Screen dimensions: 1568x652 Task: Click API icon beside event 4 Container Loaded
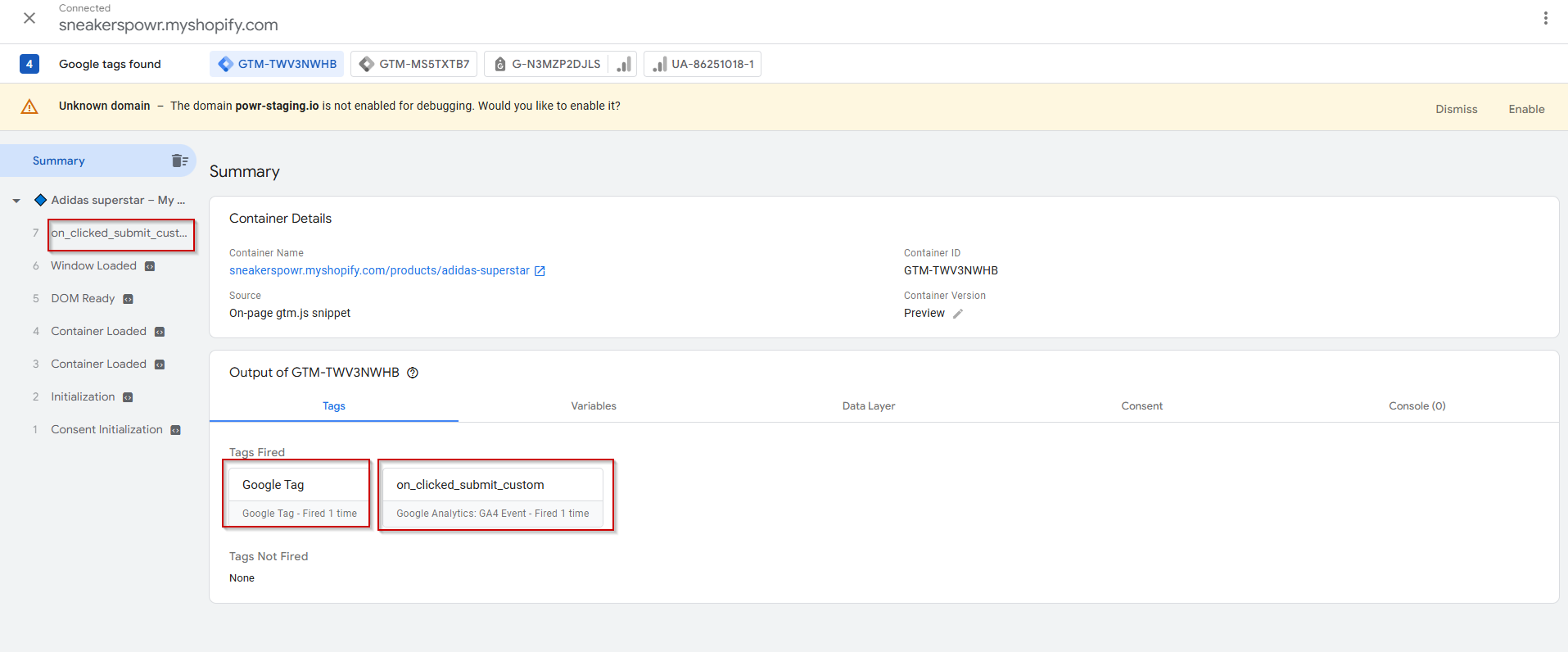160,332
